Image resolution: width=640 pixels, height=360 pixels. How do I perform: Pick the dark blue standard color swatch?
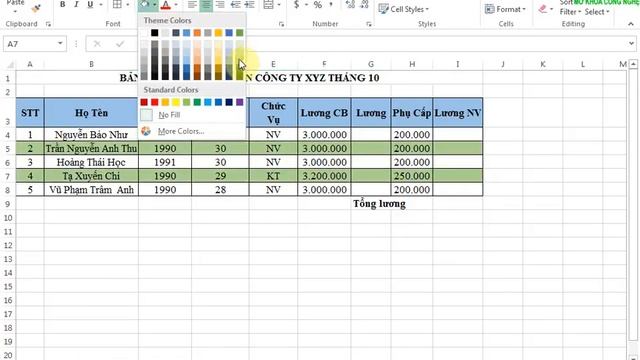pos(229,102)
